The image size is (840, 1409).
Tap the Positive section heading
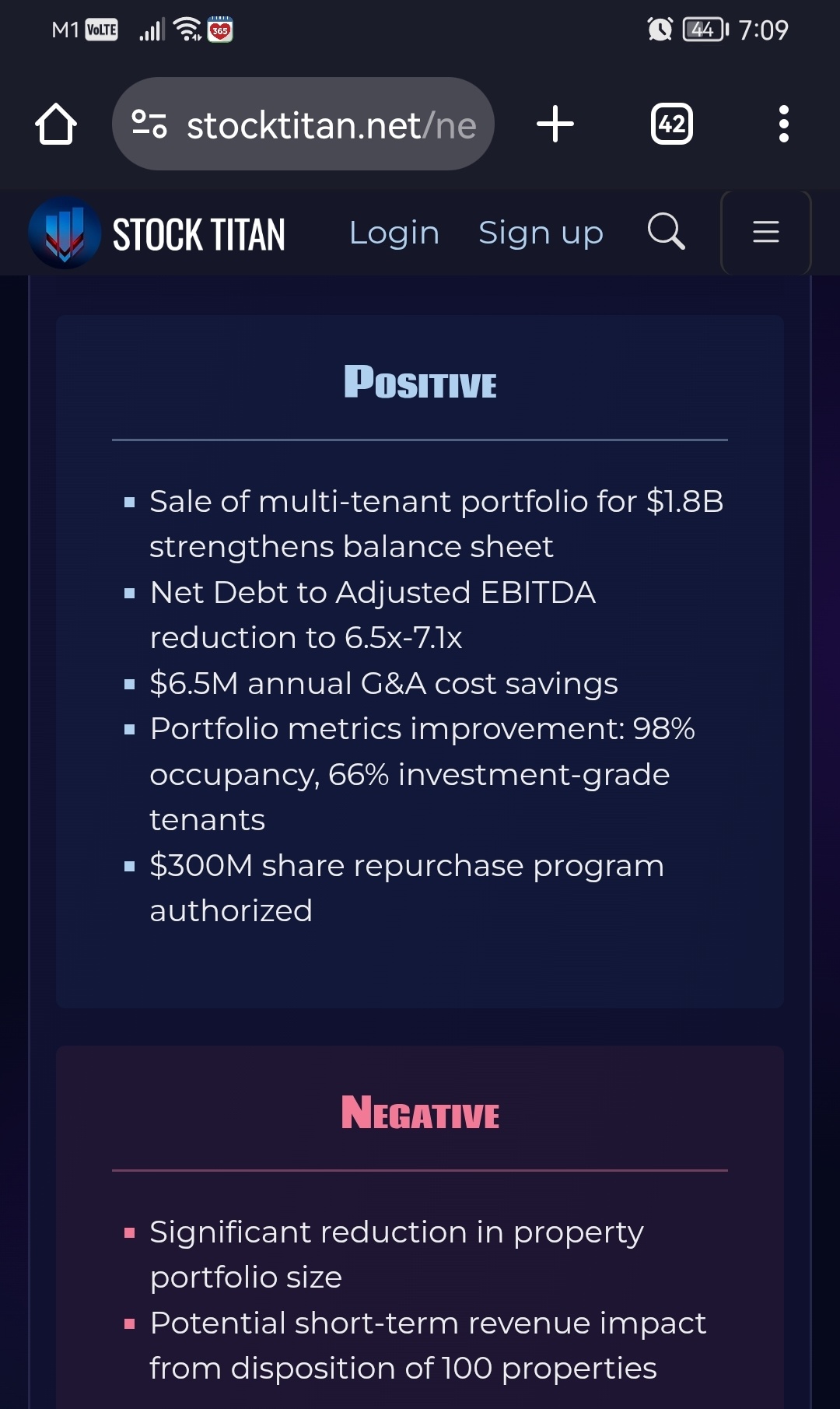(x=420, y=382)
